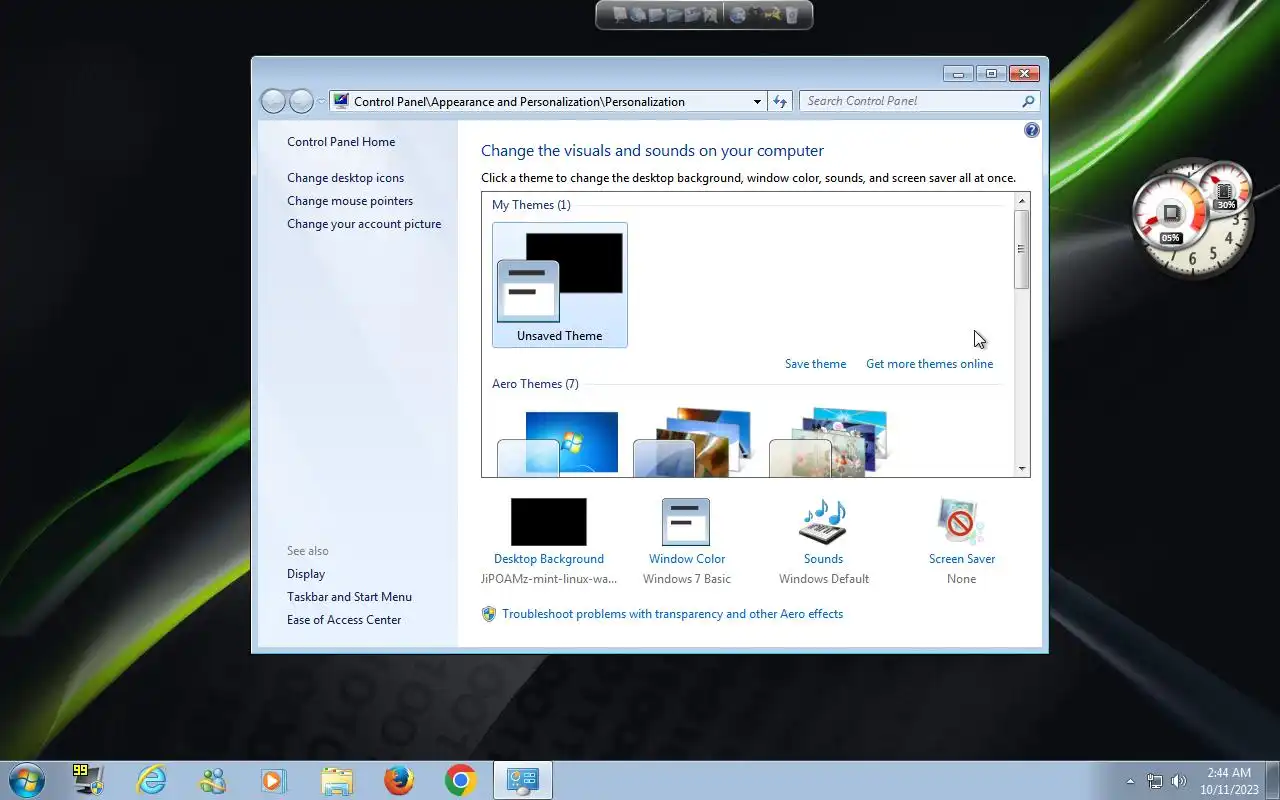Open Taskbar and Start Menu link
Screen dimensions: 1280x800
349,597
